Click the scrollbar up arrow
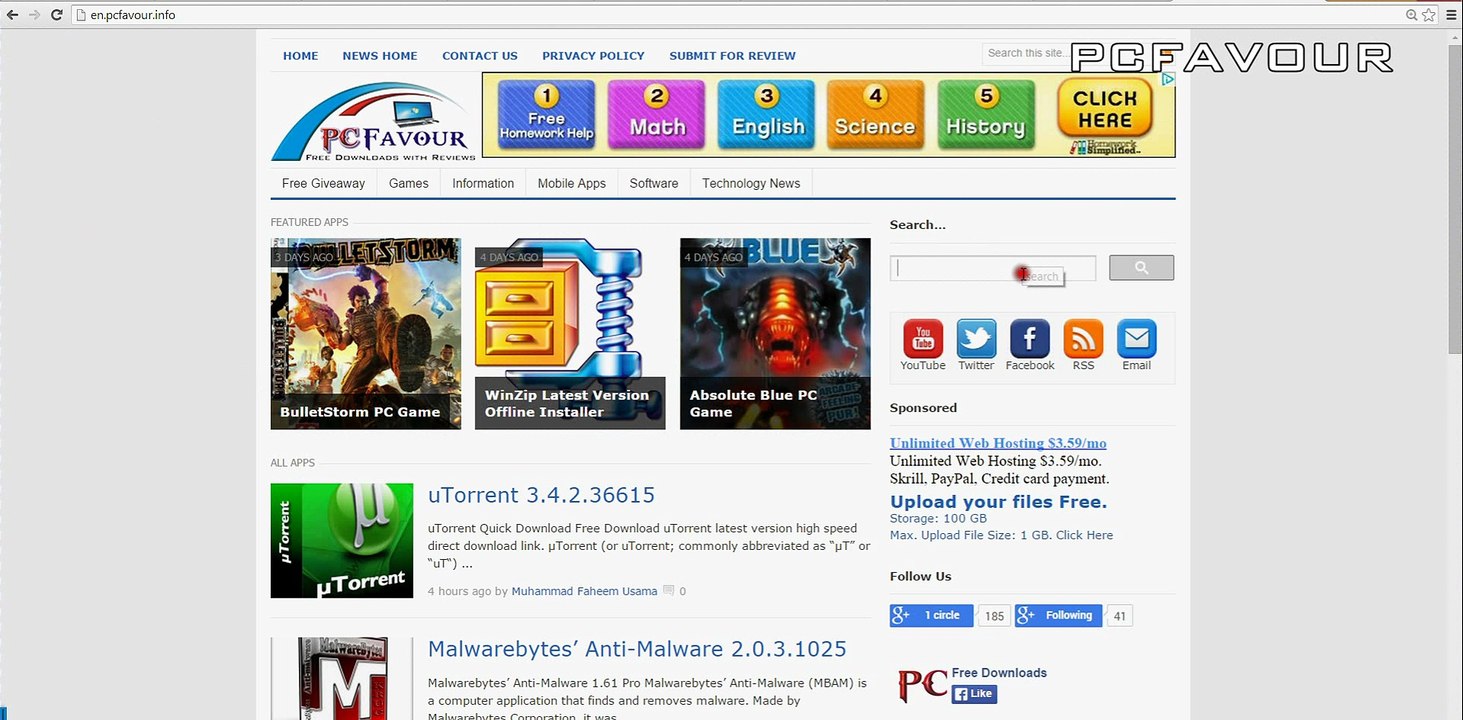1463x720 pixels. [1455, 36]
